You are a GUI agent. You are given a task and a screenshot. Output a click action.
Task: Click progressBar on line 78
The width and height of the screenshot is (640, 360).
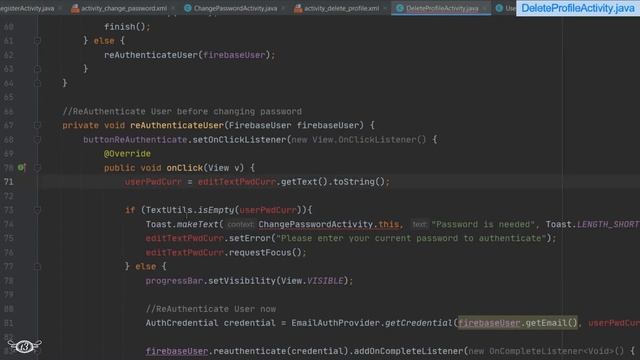point(174,281)
